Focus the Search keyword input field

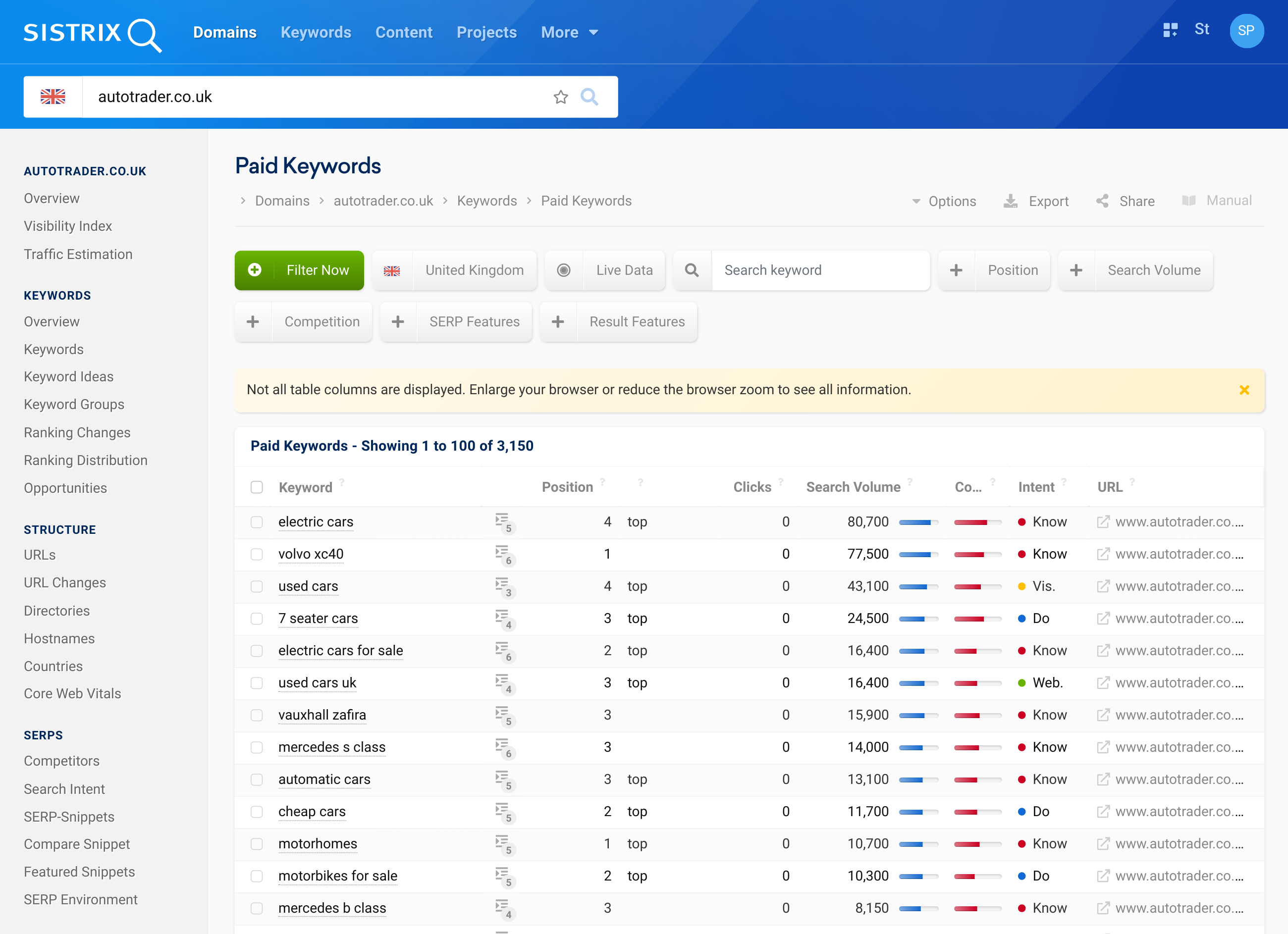click(821, 270)
